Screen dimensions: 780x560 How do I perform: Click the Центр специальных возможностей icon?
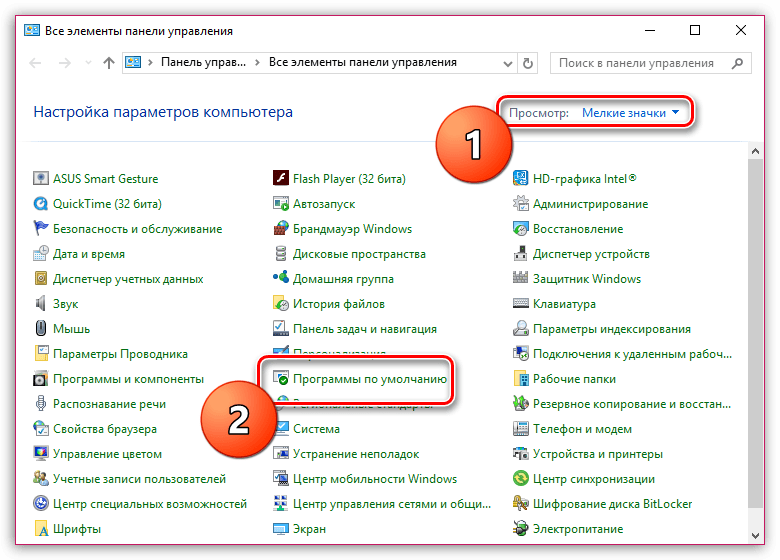(40, 503)
